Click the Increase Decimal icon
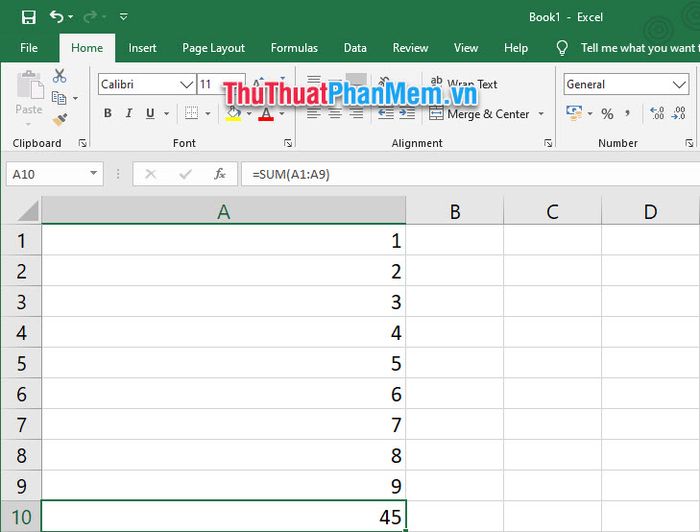Image resolution: width=700 pixels, height=532 pixels. point(657,114)
